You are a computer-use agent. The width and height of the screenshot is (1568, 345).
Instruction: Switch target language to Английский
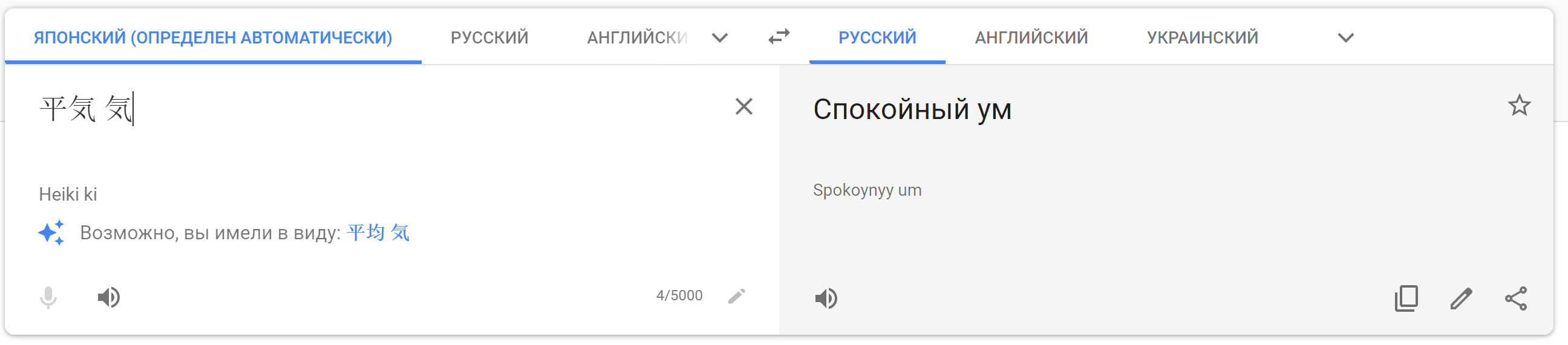[1031, 37]
